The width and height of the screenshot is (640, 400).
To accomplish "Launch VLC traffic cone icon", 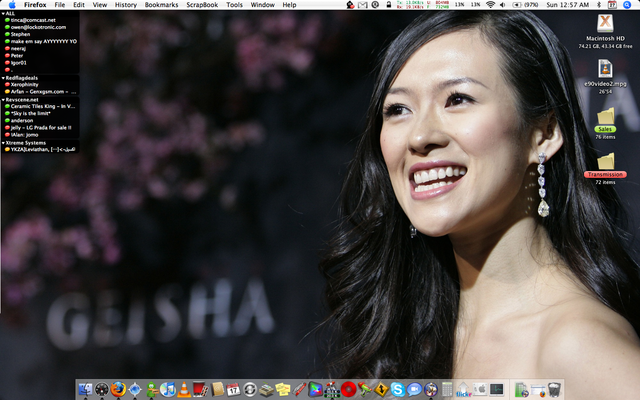I will (x=184, y=389).
